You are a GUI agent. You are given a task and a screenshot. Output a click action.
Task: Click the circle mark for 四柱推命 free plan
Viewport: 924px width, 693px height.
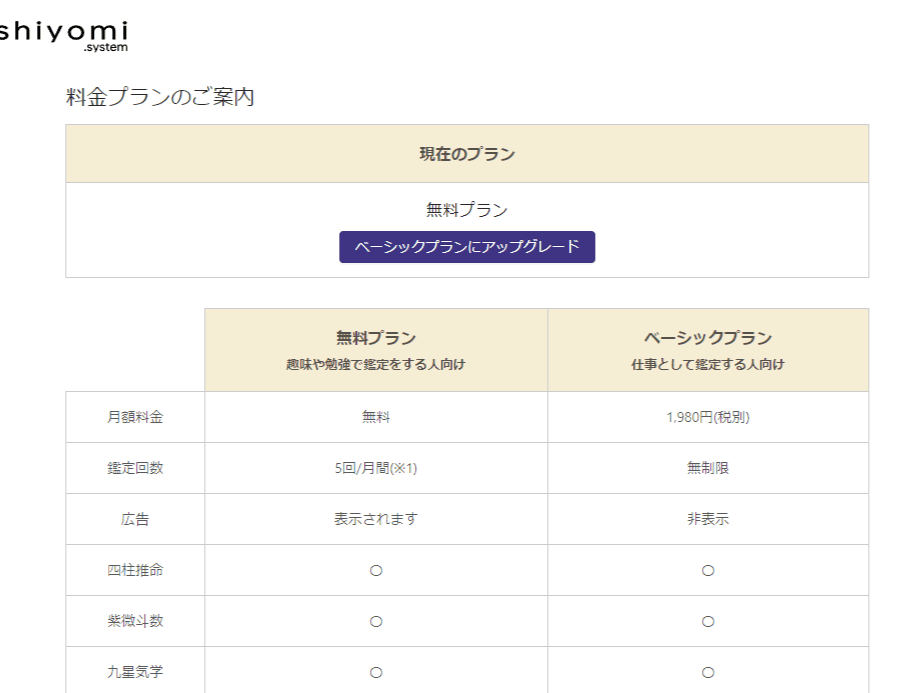click(375, 570)
